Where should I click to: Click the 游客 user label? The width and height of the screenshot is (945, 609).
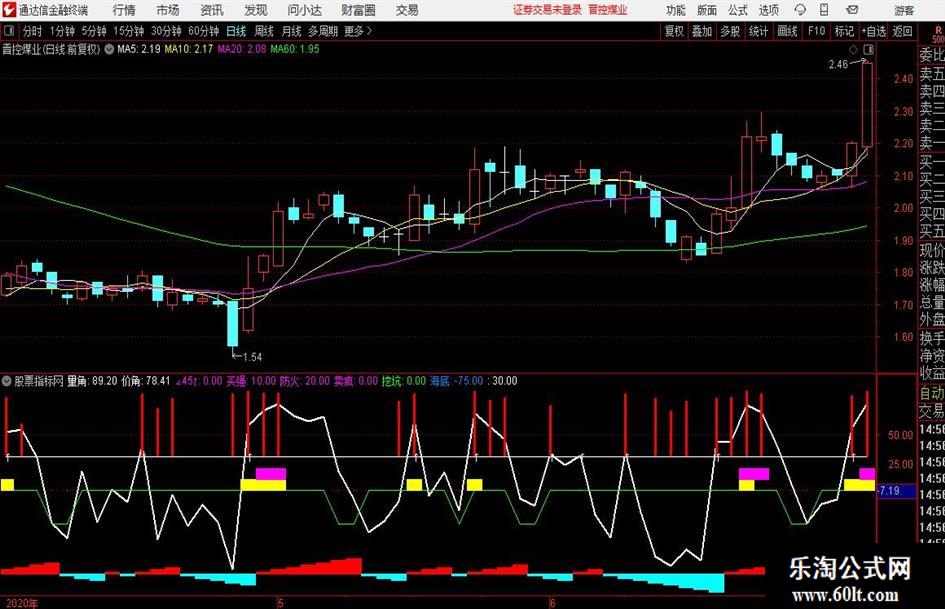pos(904,10)
